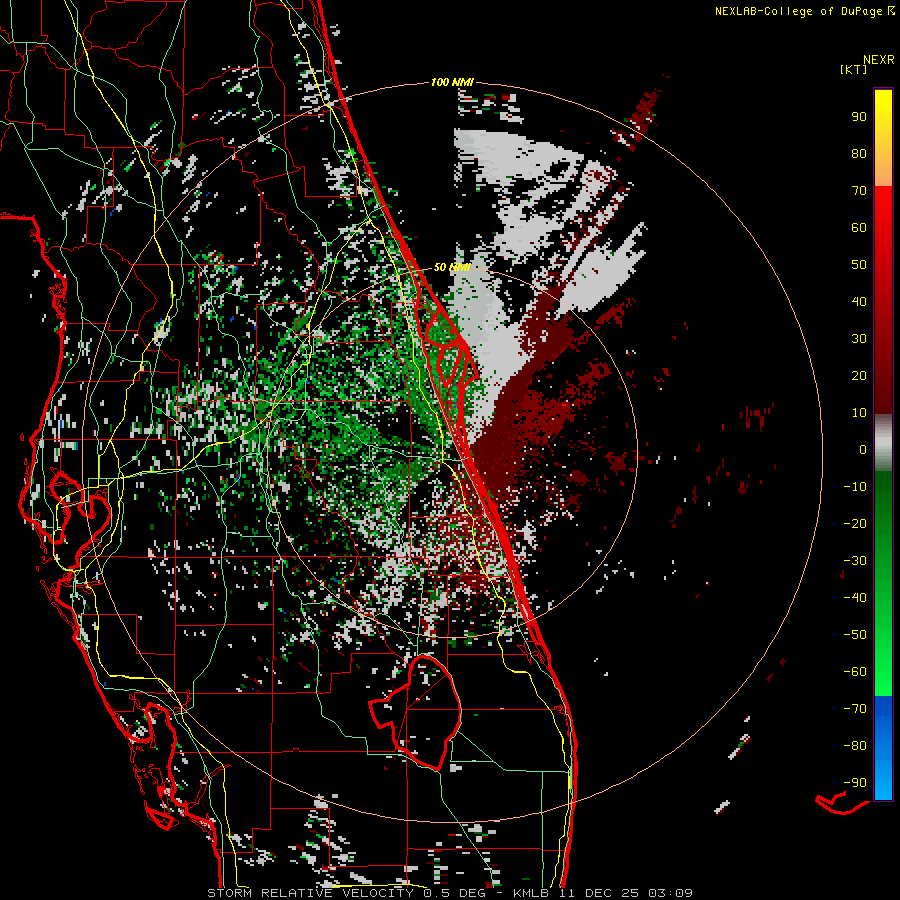Image resolution: width=900 pixels, height=900 pixels.
Task: Click the 60 value on velocity scale
Action: 859,227
